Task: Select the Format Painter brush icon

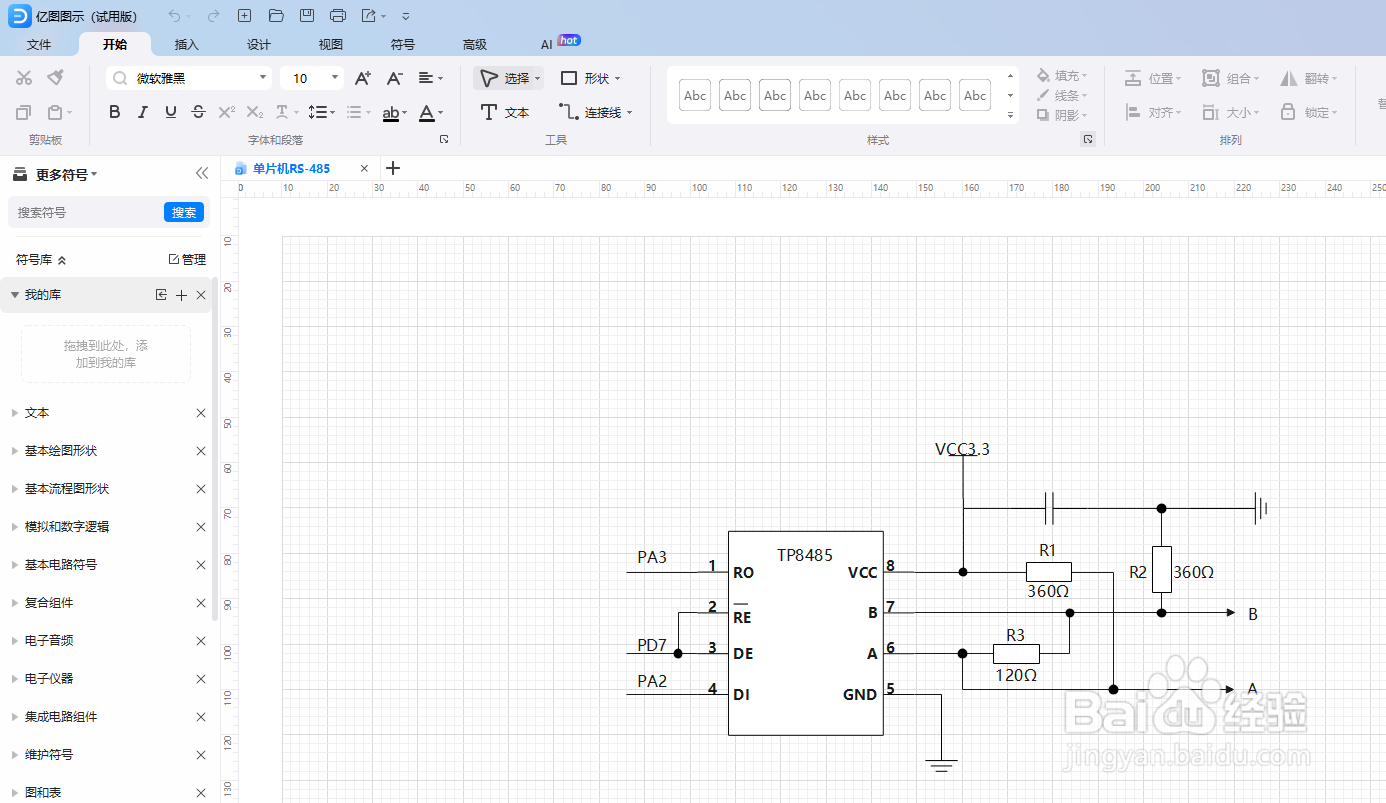Action: point(56,78)
